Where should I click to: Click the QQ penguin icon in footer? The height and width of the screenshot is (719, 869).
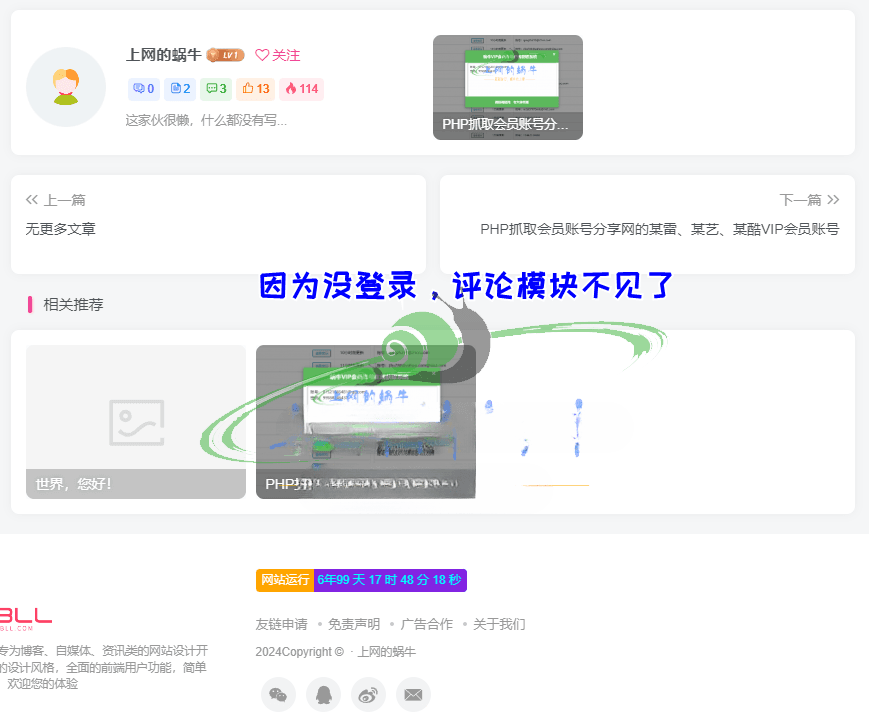(x=323, y=694)
